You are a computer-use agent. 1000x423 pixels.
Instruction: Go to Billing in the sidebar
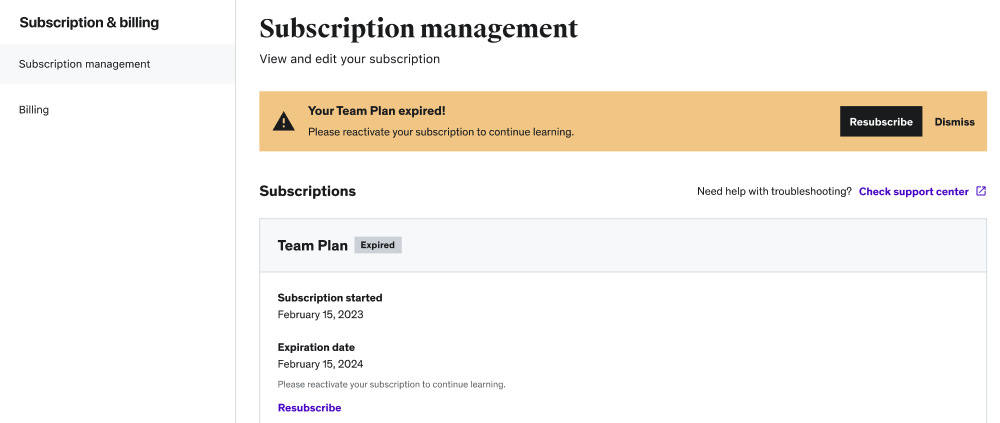(34, 110)
